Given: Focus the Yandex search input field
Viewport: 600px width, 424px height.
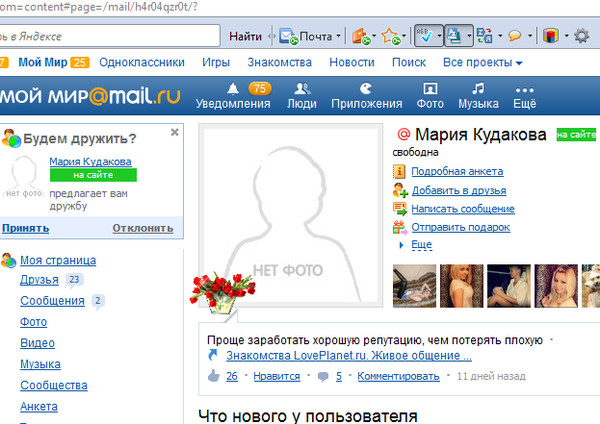Looking at the screenshot, I should (x=110, y=36).
